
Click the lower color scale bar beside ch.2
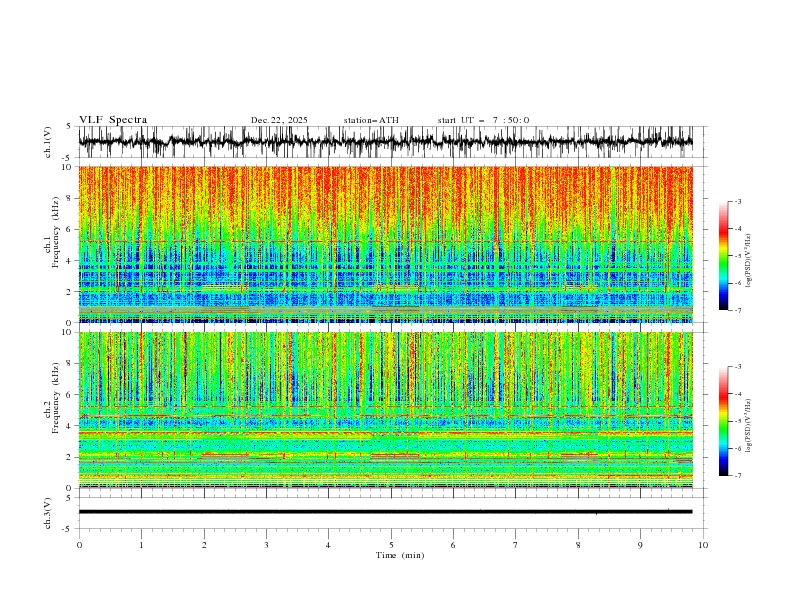723,421
